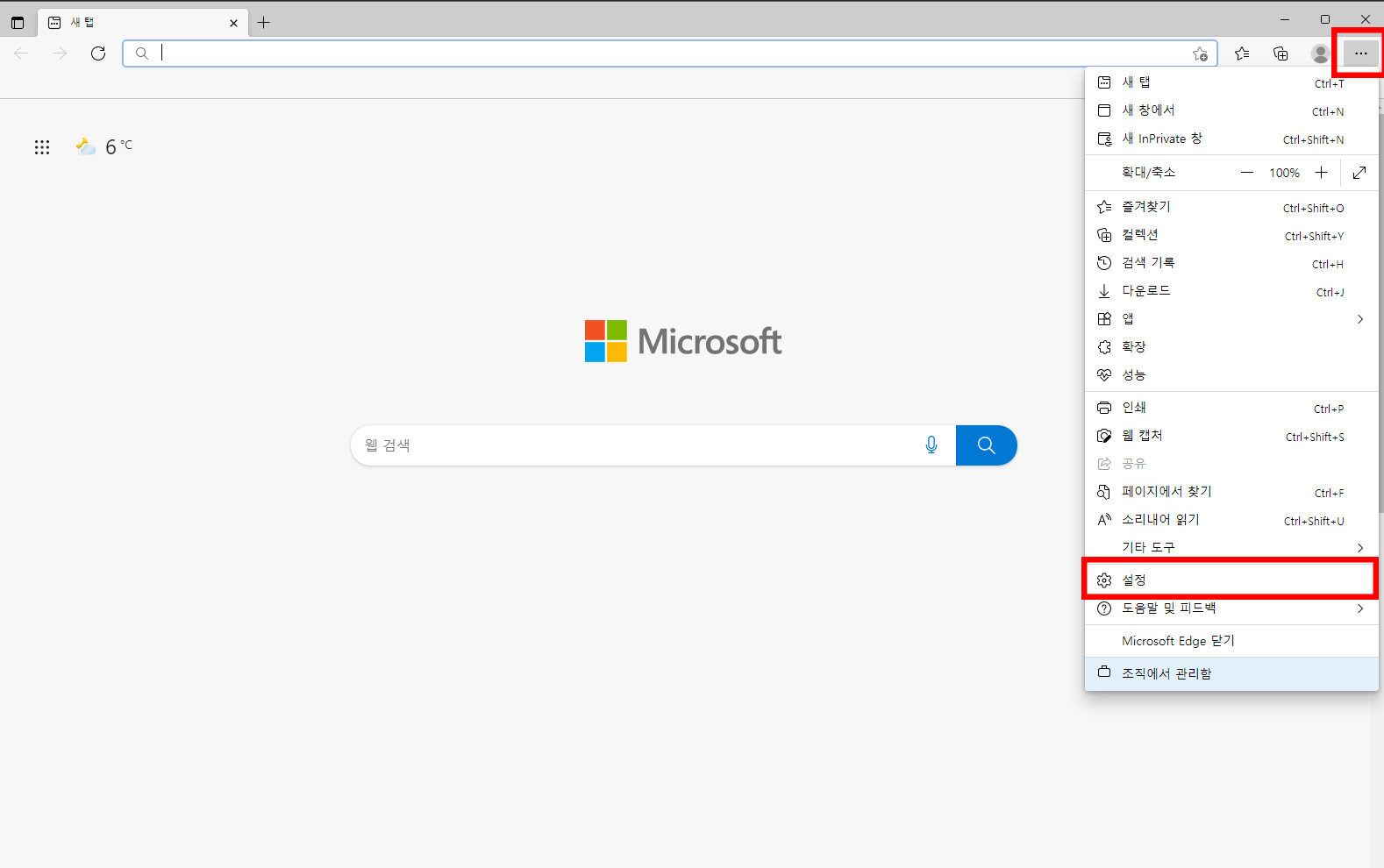The image size is (1384, 868).
Task: Click the Refresh page button
Action: pos(98,53)
